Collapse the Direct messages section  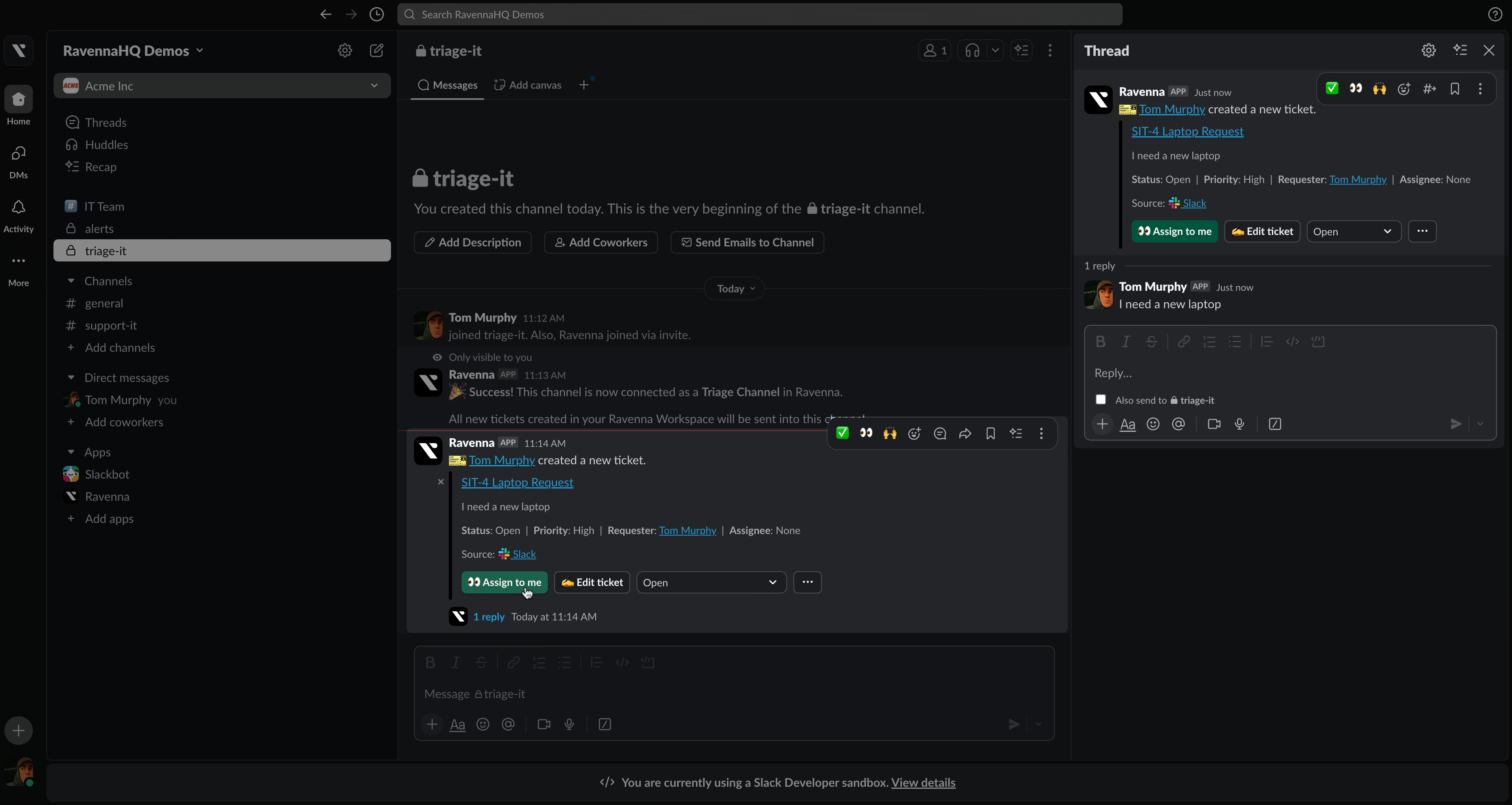71,378
